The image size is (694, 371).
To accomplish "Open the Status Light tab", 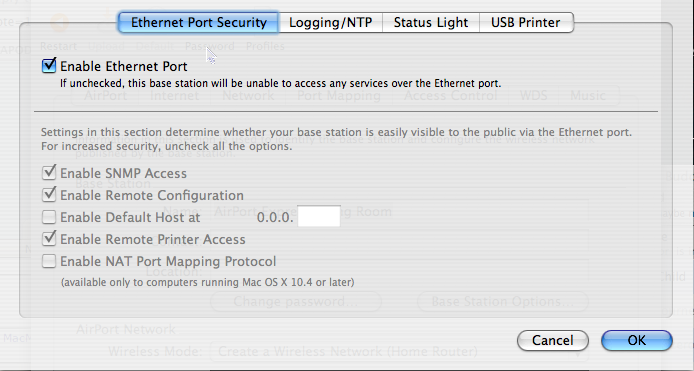I will tap(431, 22).
